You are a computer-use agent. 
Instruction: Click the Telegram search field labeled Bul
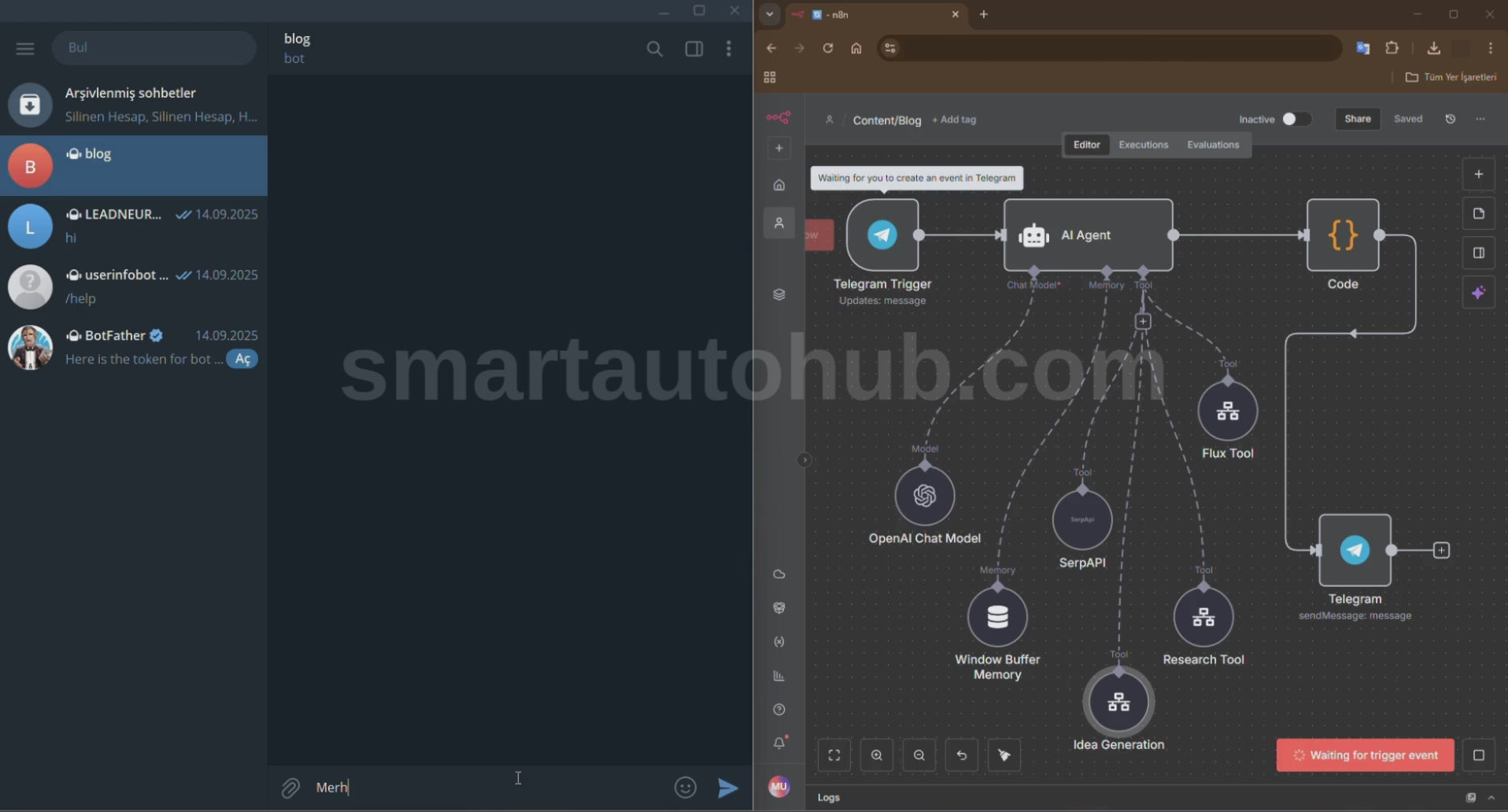click(x=154, y=48)
